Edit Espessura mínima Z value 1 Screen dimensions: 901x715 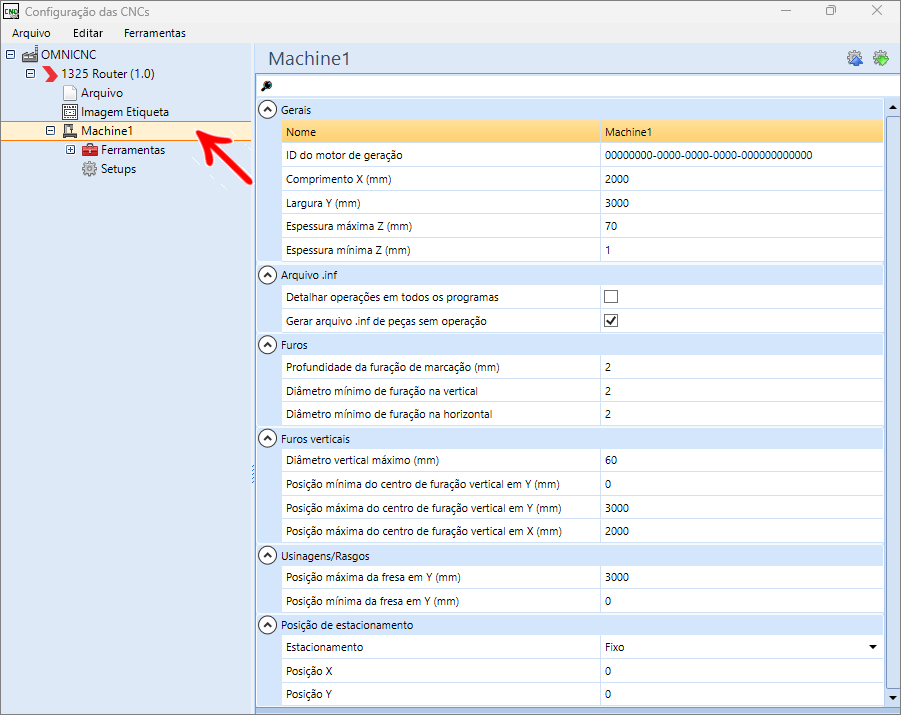741,250
